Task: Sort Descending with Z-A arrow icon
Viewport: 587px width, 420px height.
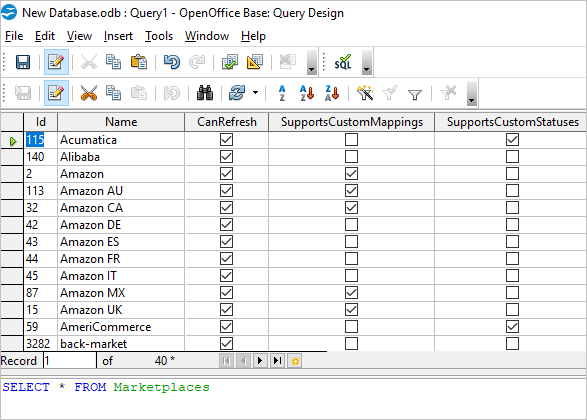Action: (332, 93)
